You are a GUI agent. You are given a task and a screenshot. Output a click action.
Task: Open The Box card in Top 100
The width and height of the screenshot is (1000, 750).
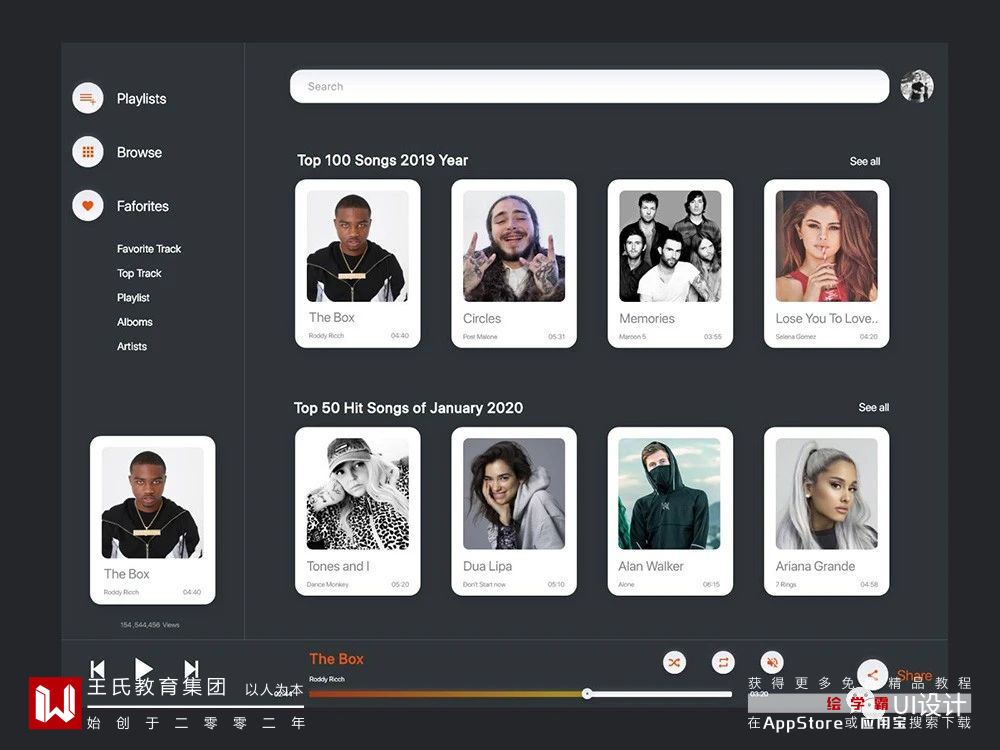pos(358,263)
